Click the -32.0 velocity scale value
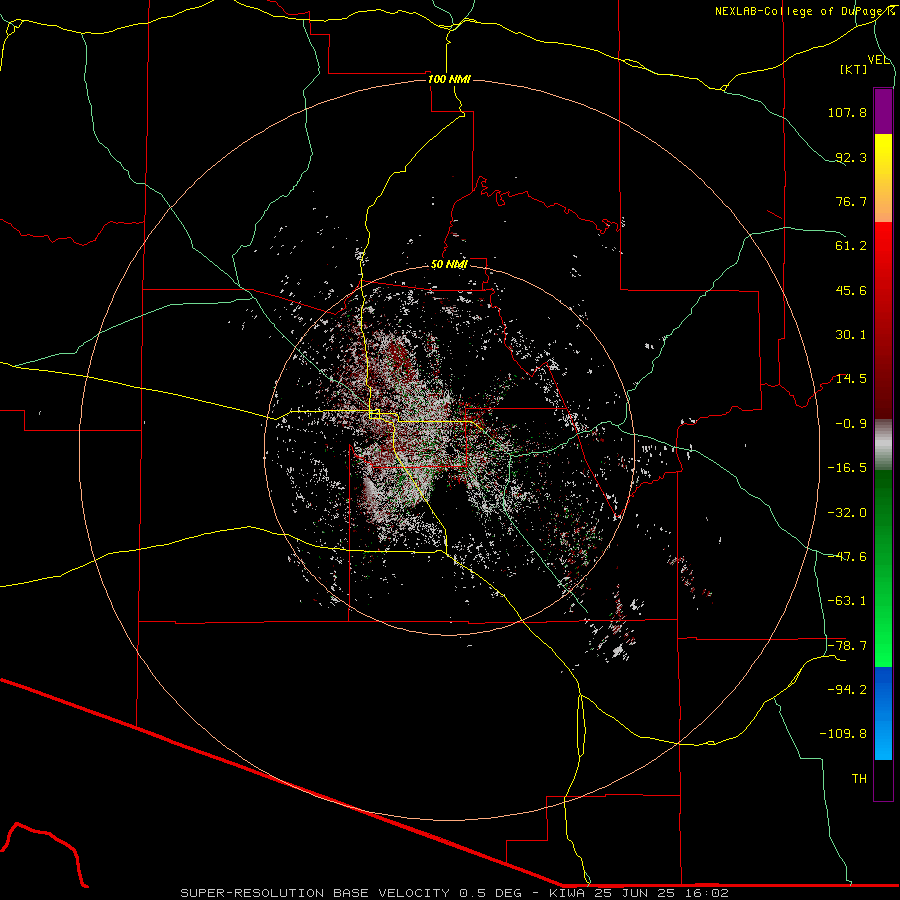Viewport: 900px width, 900px height. 847,513
